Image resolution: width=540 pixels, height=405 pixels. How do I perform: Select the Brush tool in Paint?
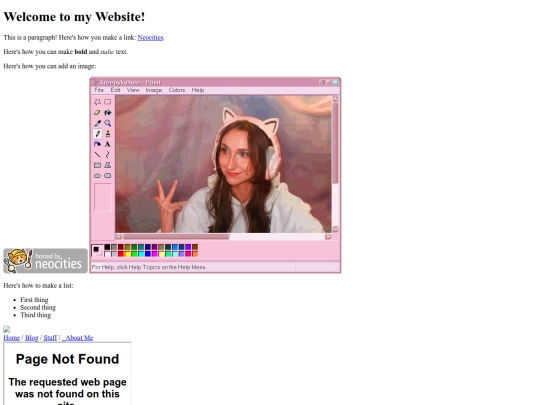coord(108,134)
